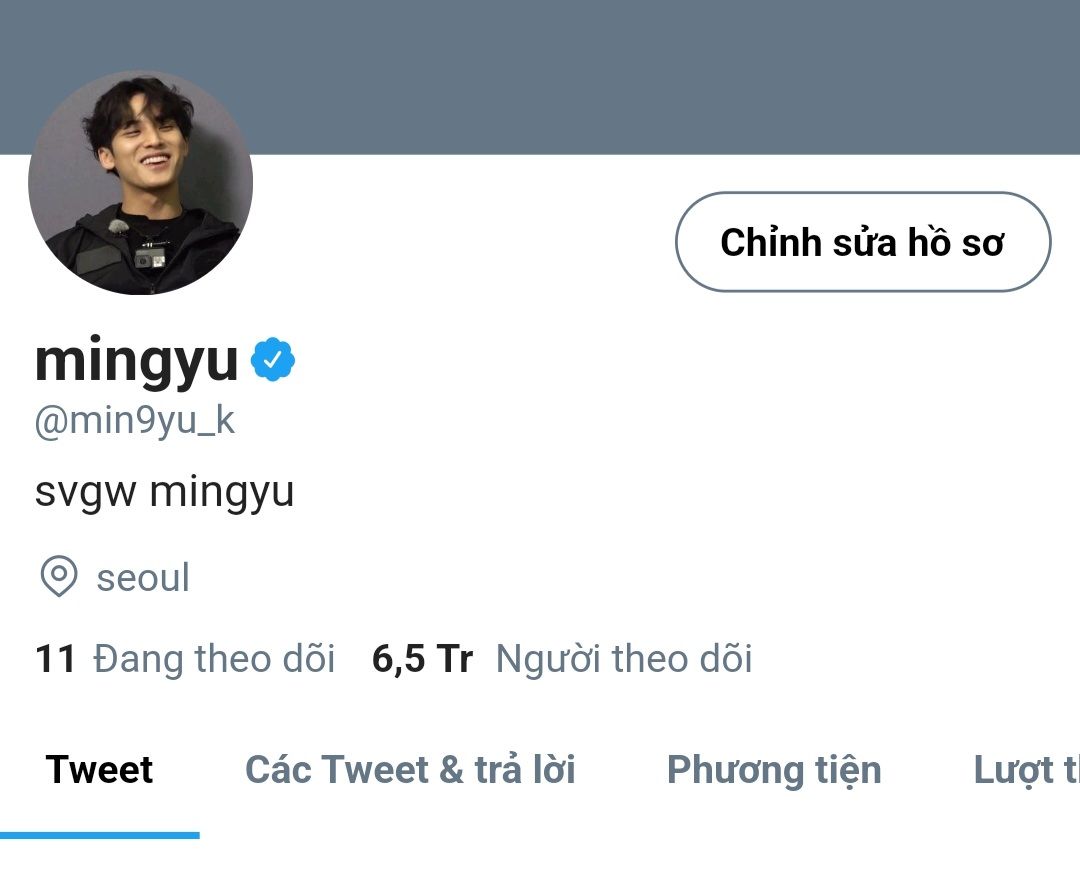Click the bio text "svgw mingyu"

click(x=164, y=492)
